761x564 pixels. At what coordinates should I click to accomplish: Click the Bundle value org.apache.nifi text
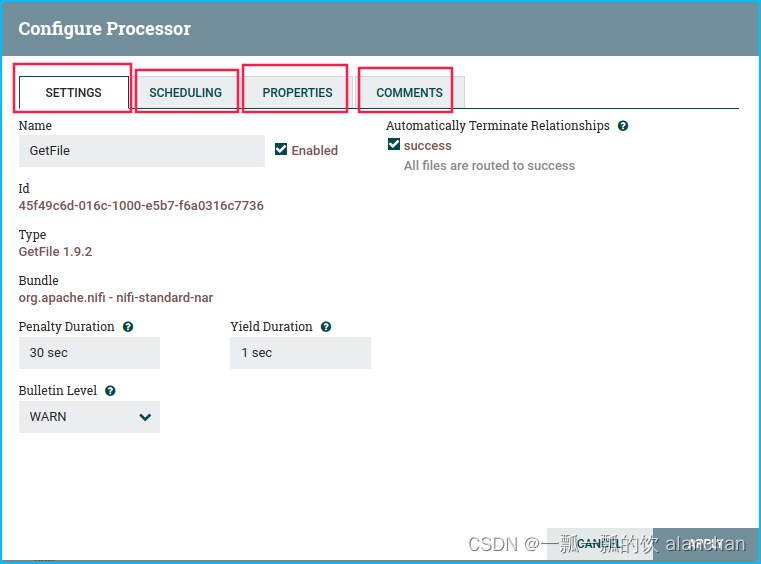click(x=116, y=298)
